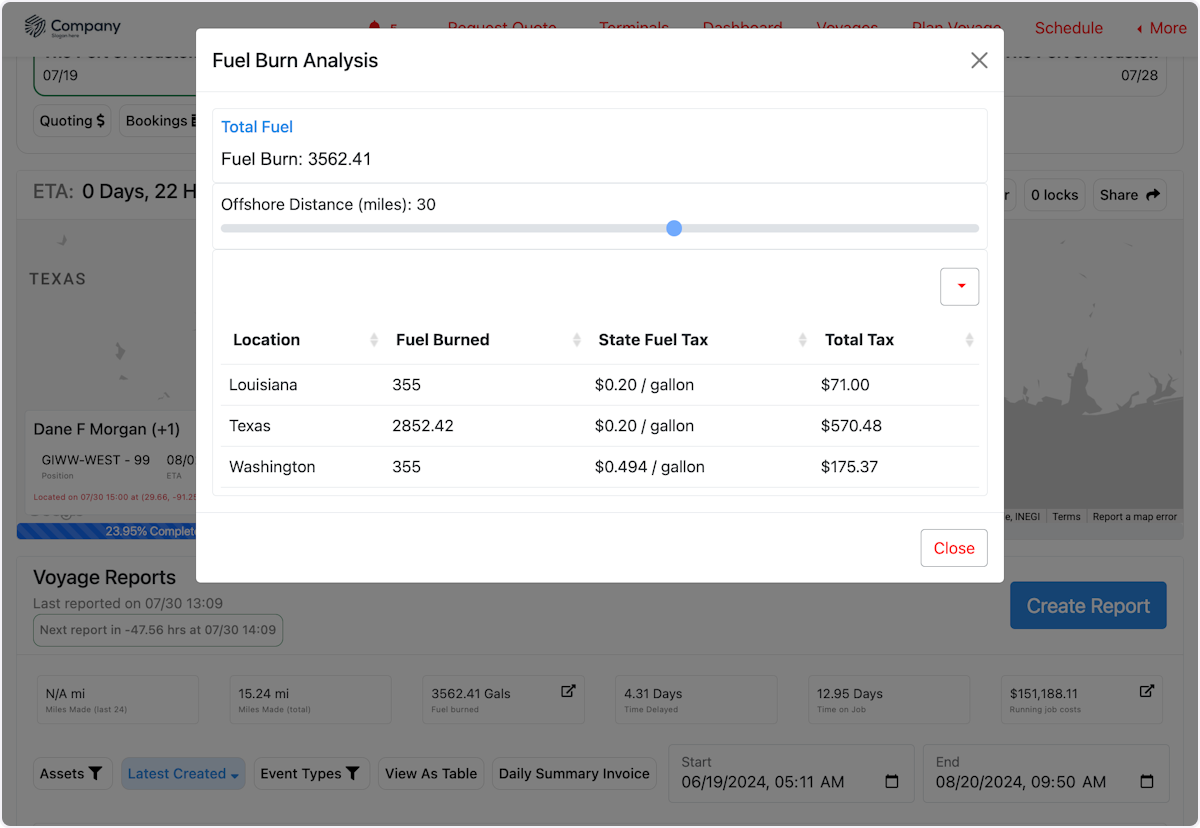Navigate to the Dashboard menu item
1200x828 pixels.
point(742,28)
